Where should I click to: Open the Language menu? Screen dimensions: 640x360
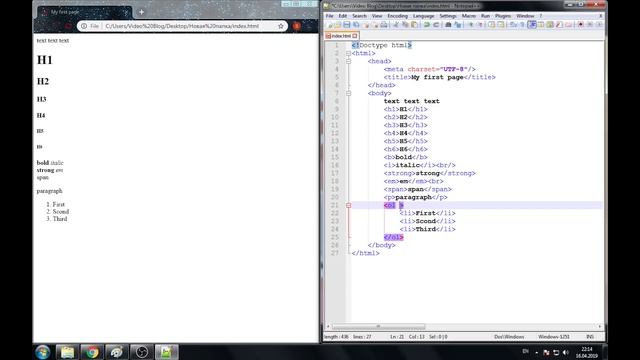coord(423,16)
